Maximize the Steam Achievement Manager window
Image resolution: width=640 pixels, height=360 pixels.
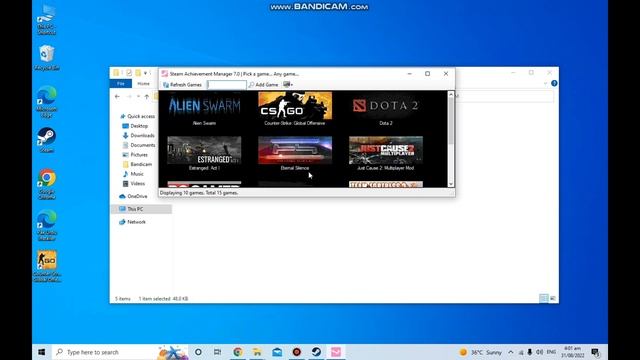tap(427, 73)
